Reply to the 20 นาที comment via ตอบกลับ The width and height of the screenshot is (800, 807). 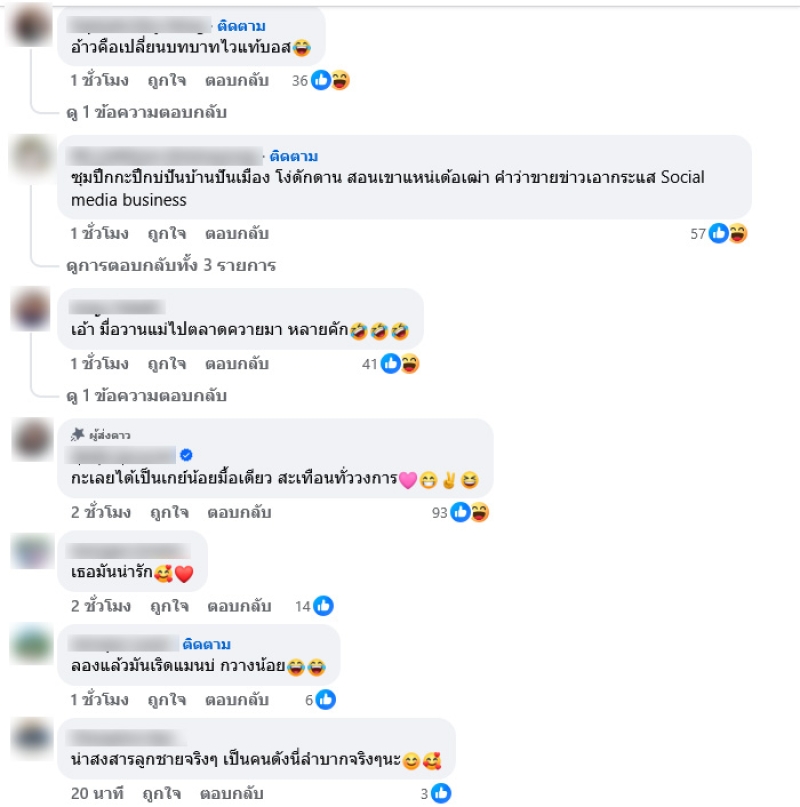(232, 793)
